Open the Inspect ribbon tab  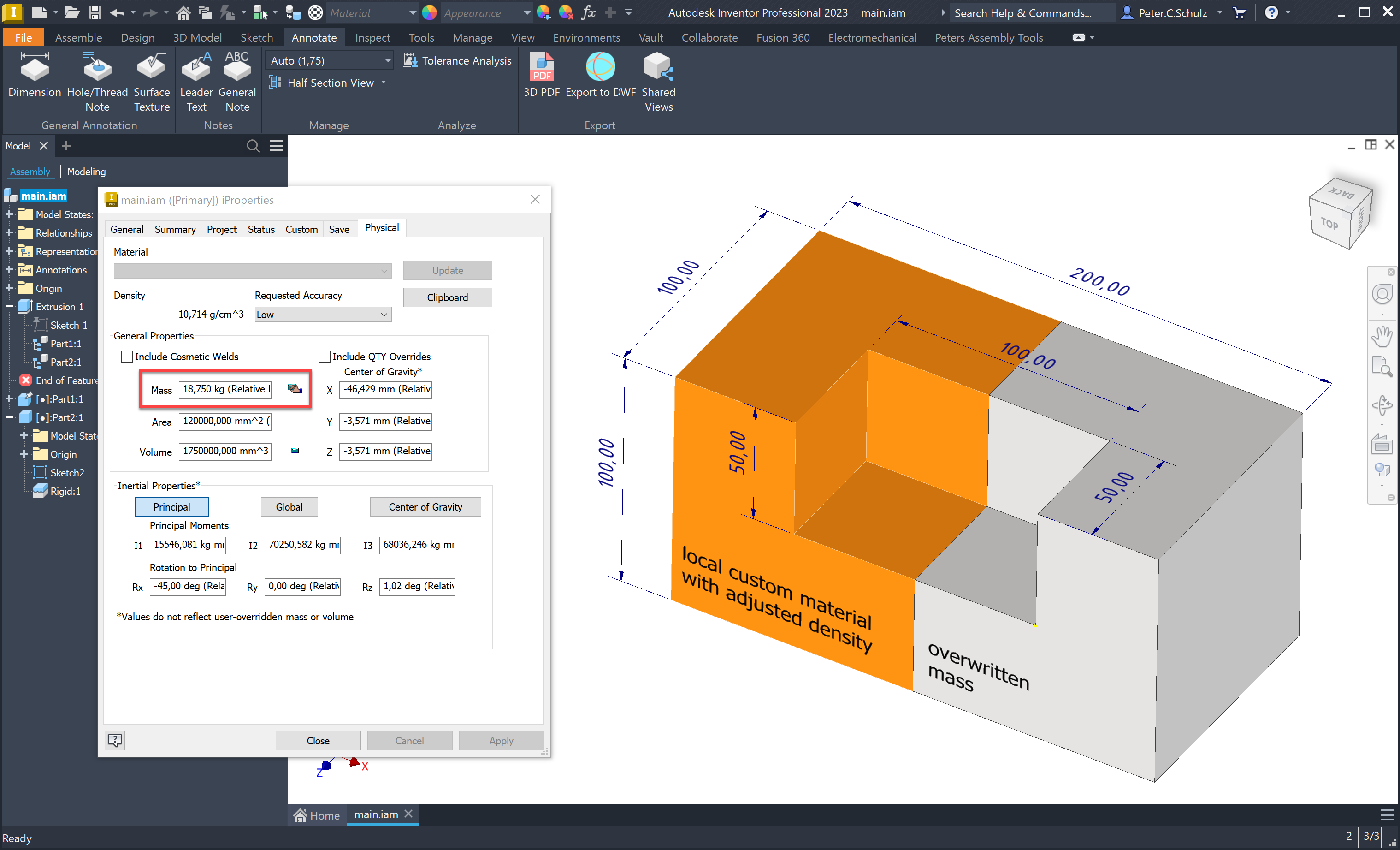(372, 37)
